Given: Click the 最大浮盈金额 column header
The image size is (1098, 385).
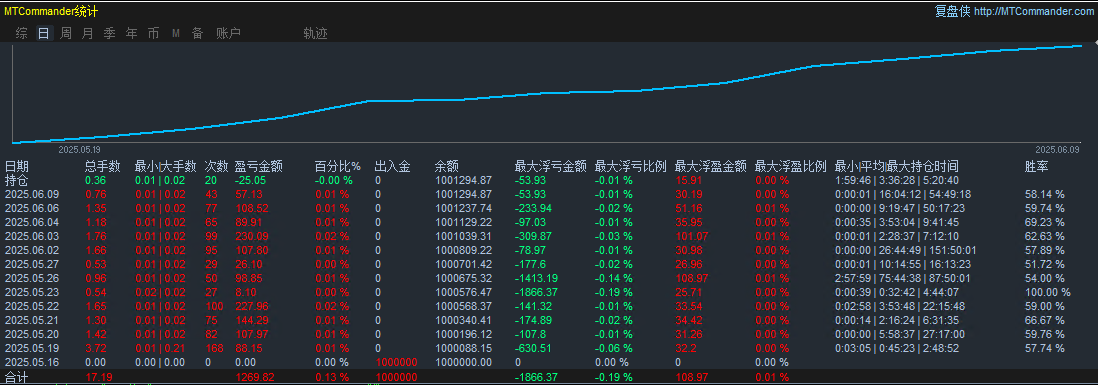Looking at the screenshot, I should click(710, 167).
